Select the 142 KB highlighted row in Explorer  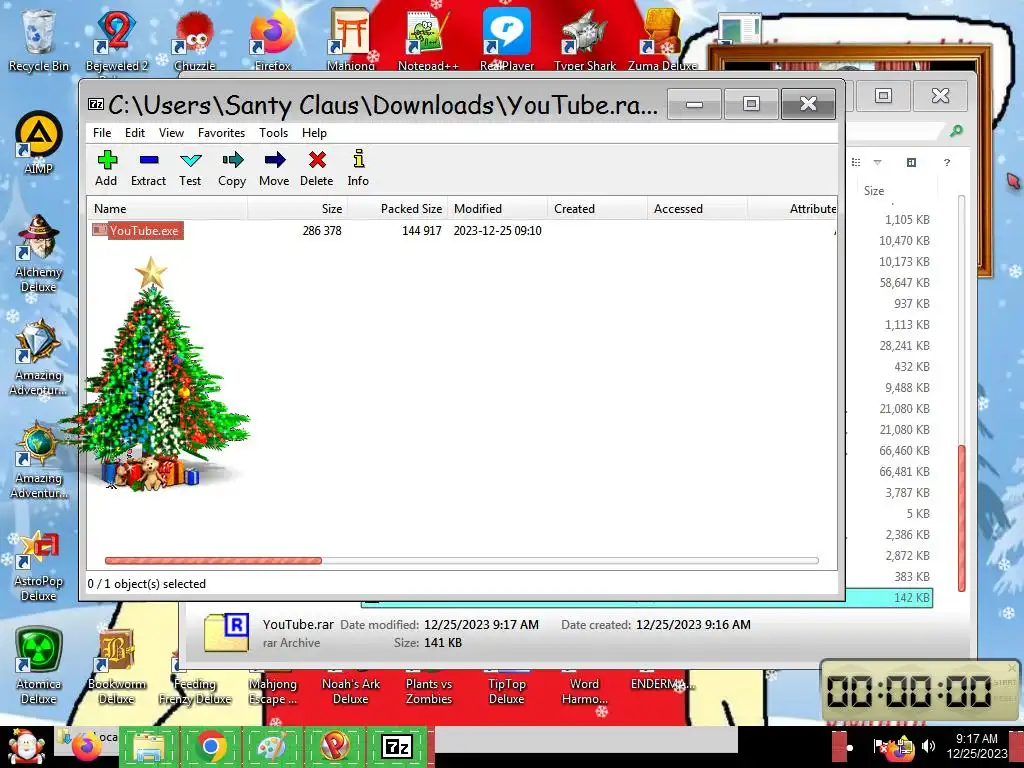click(647, 598)
